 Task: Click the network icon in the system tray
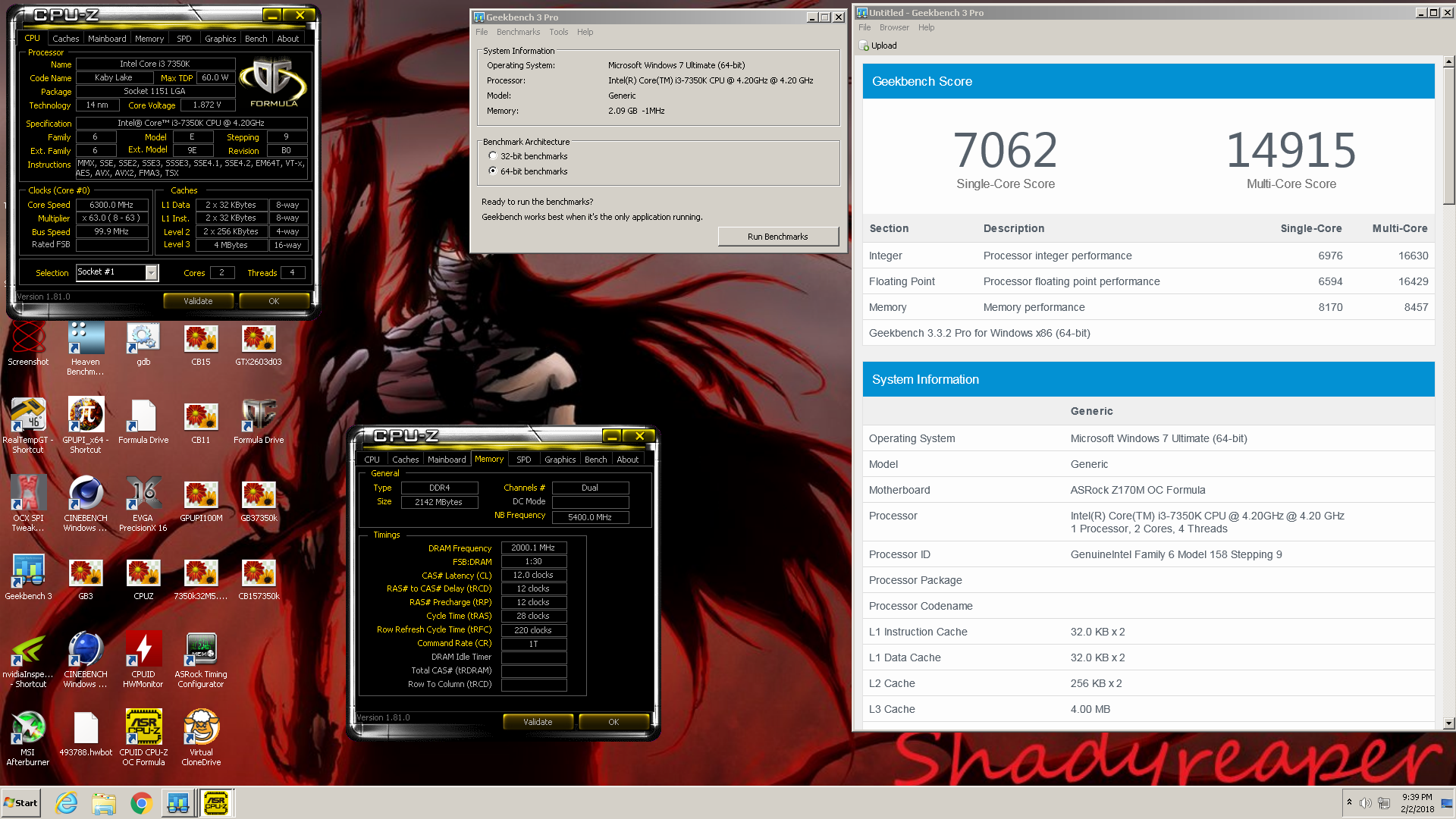pyautogui.click(x=1384, y=803)
